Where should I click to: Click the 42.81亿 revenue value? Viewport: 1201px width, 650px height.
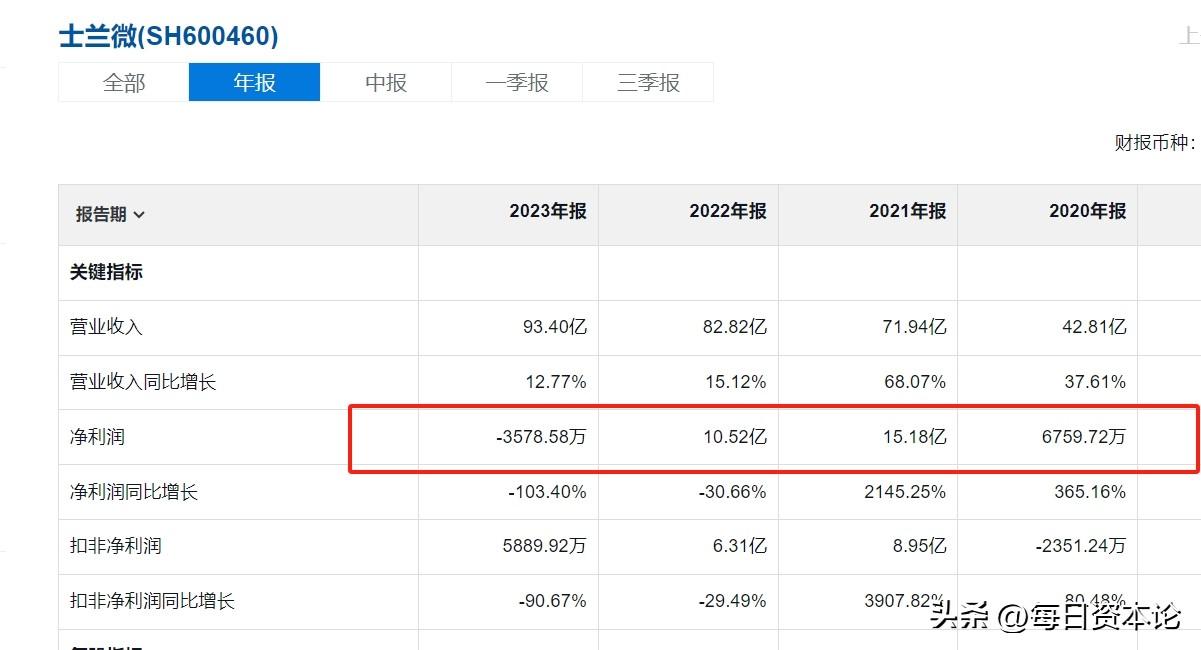1095,327
